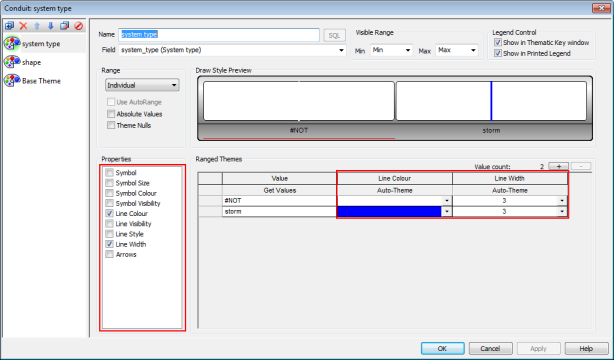Enable the Line Style property
This screenshot has width=614, height=360.
110,234
